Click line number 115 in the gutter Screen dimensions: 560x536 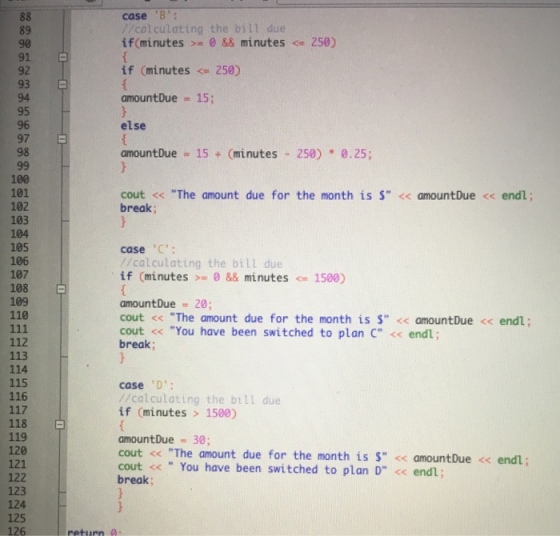pyautogui.click(x=19, y=383)
